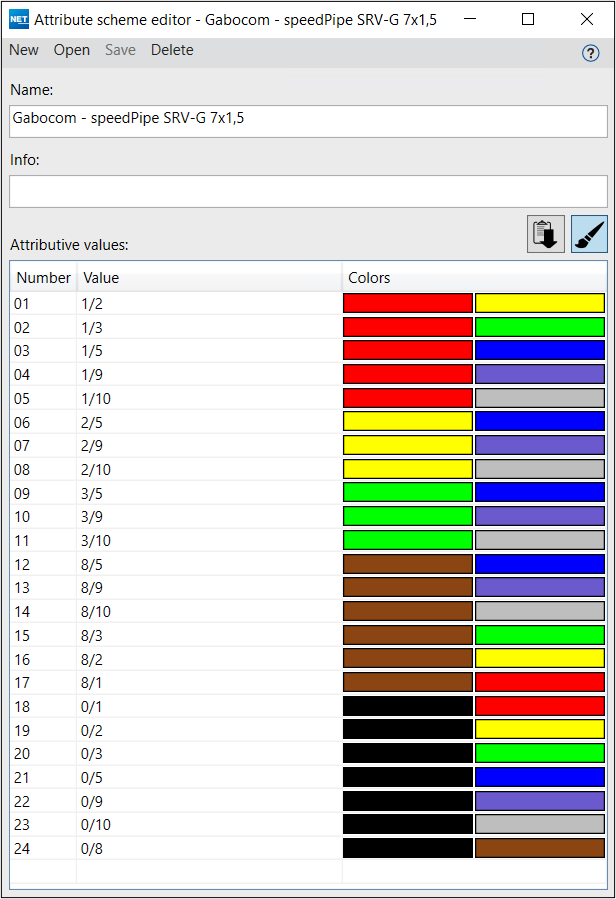This screenshot has width=616, height=899.
Task: Select value cell 3/10
Action: click(x=209, y=541)
